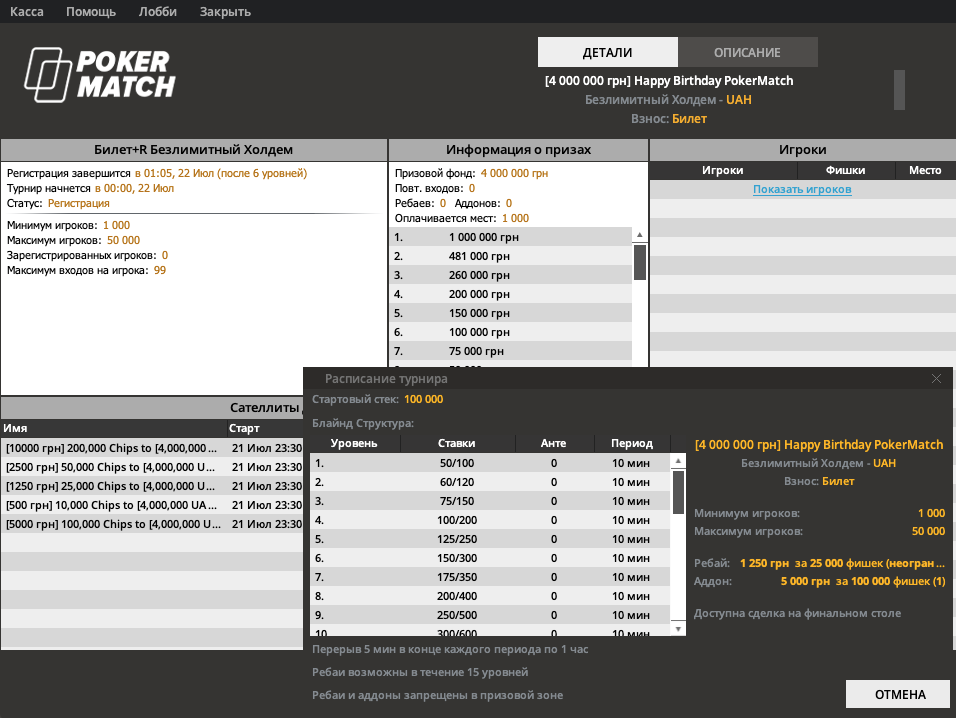Image resolution: width=956 pixels, height=718 pixels.
Task: Select level 5 blinds 125/250 row
Action: [x=490, y=539]
